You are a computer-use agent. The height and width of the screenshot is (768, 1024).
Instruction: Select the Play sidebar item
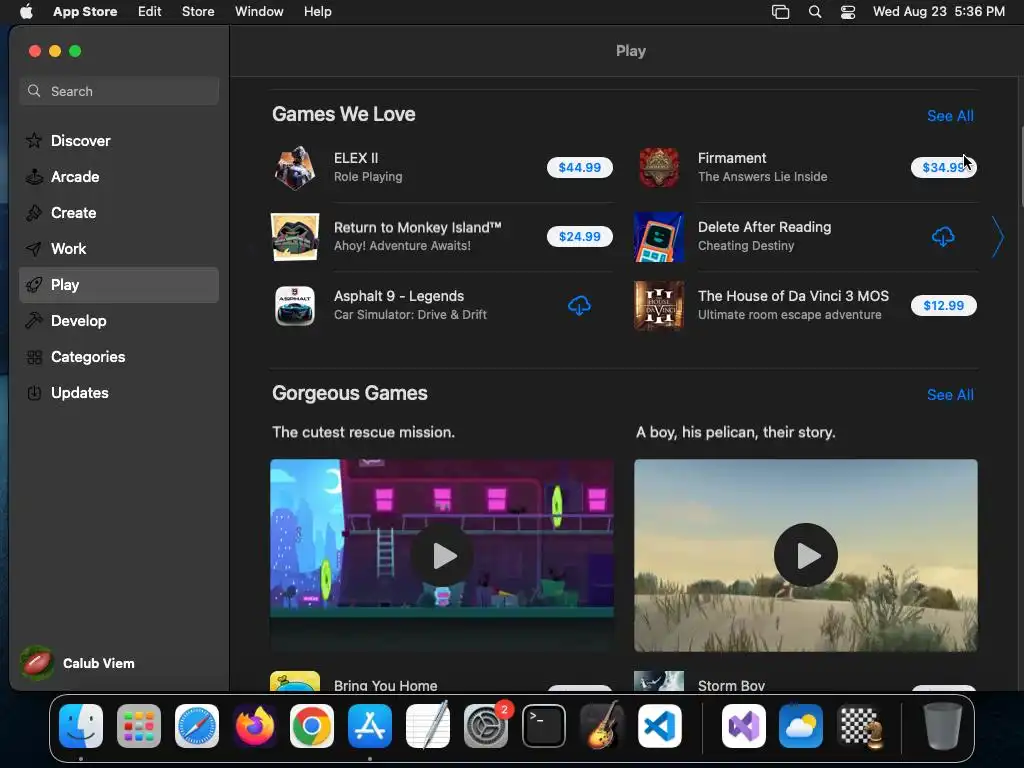119,285
